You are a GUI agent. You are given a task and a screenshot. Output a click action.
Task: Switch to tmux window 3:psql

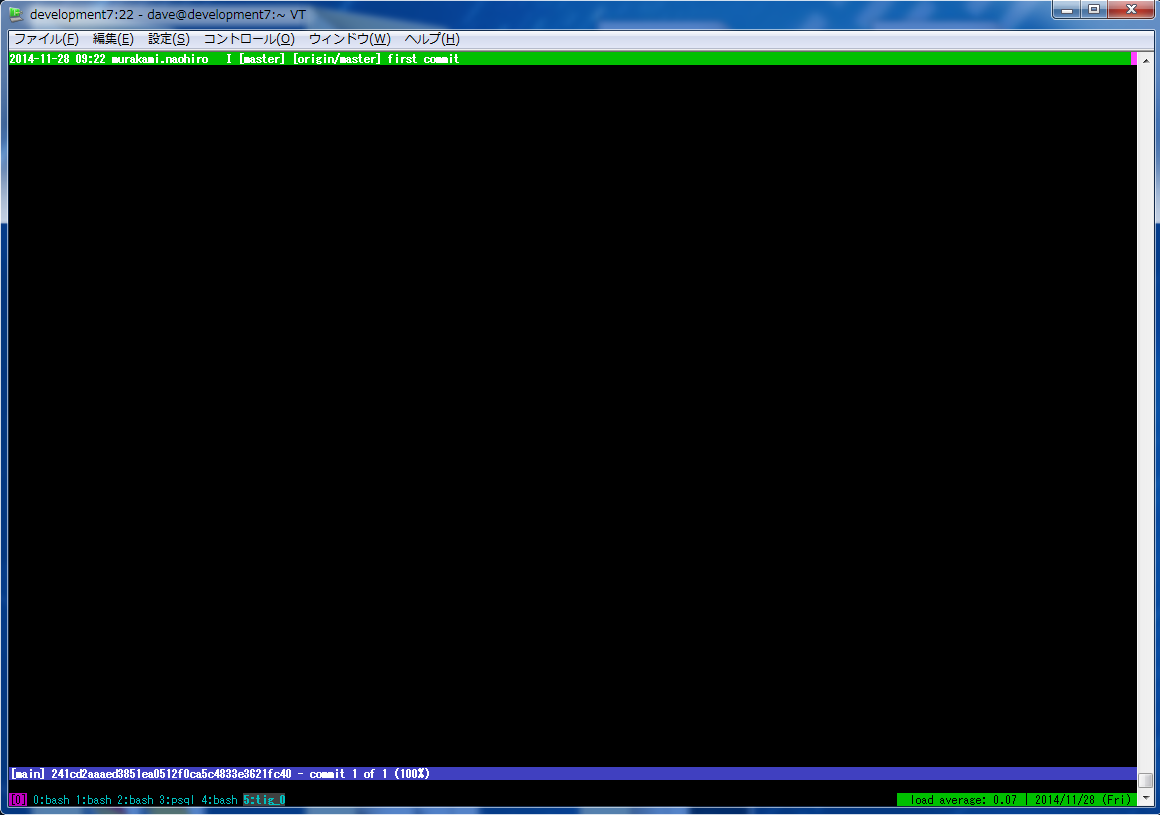click(x=177, y=800)
